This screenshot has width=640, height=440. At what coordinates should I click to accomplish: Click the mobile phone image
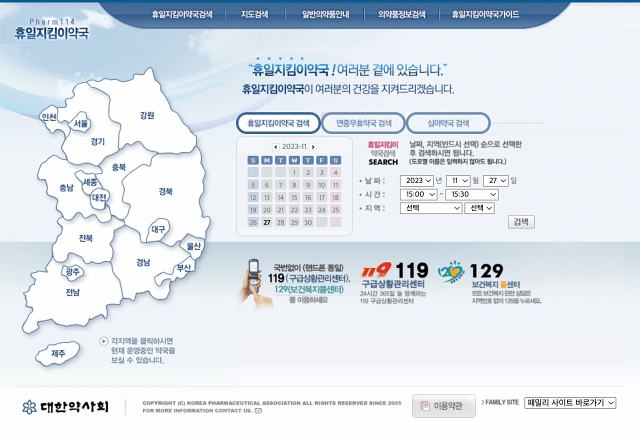tap(255, 282)
